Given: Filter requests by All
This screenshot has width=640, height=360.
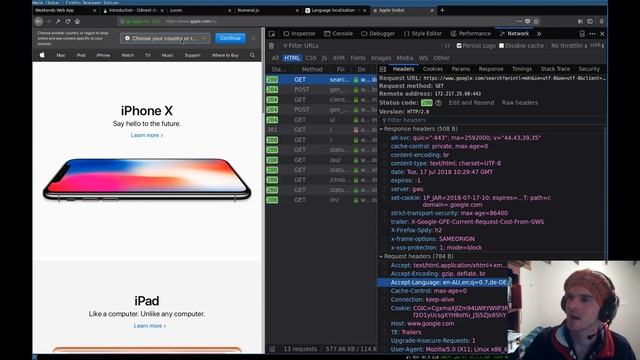Looking at the screenshot, I should [275, 58].
